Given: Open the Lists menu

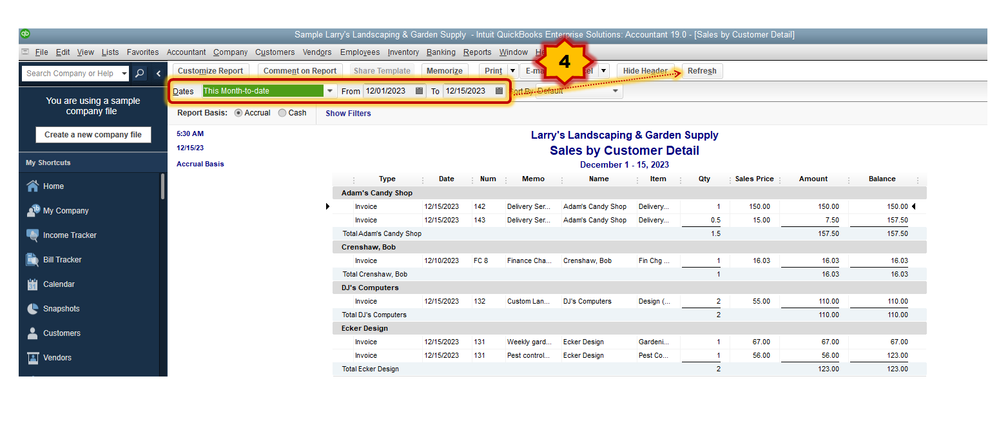Looking at the screenshot, I should tap(110, 52).
